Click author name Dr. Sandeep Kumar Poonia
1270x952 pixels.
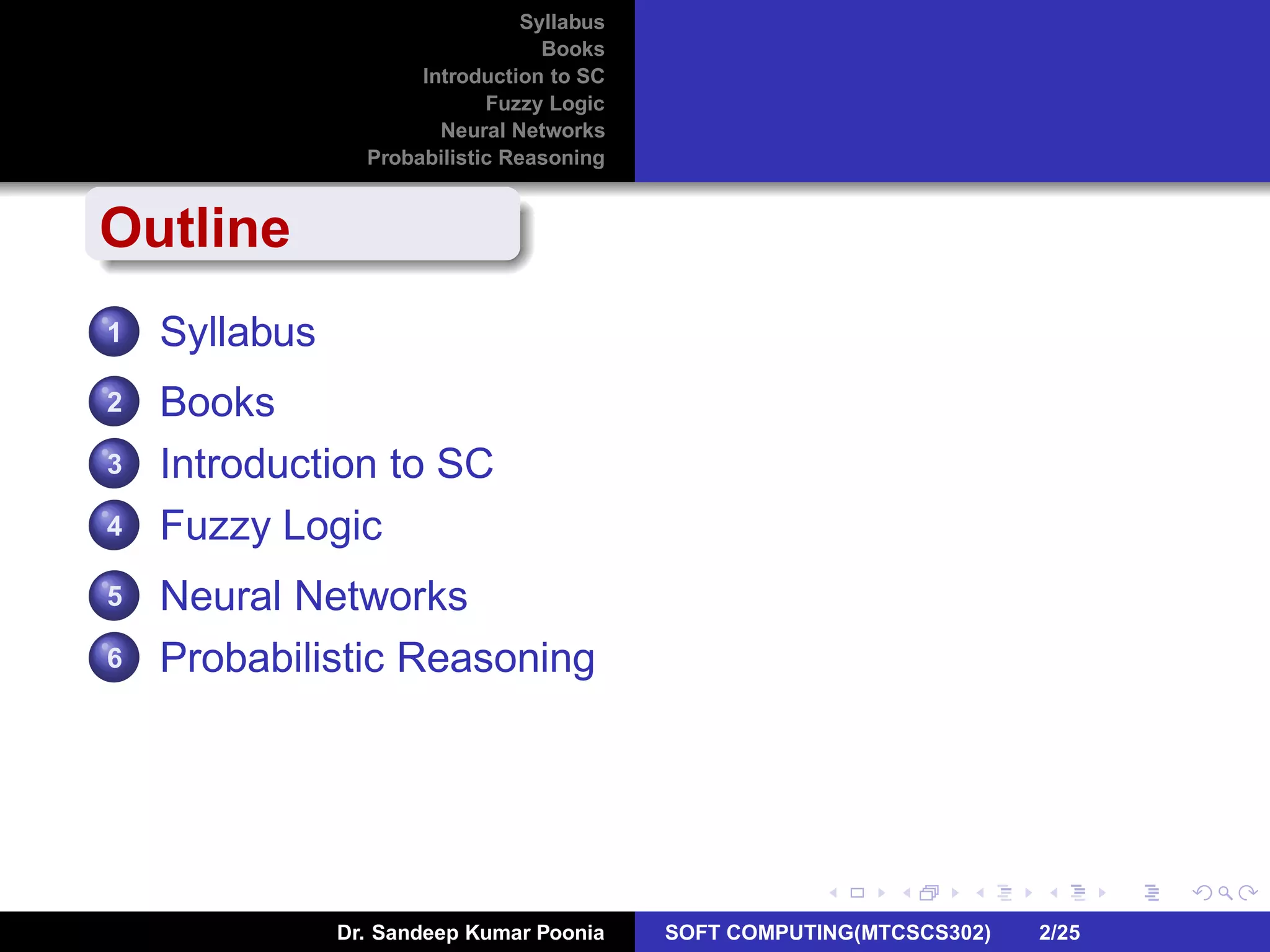click(x=470, y=932)
